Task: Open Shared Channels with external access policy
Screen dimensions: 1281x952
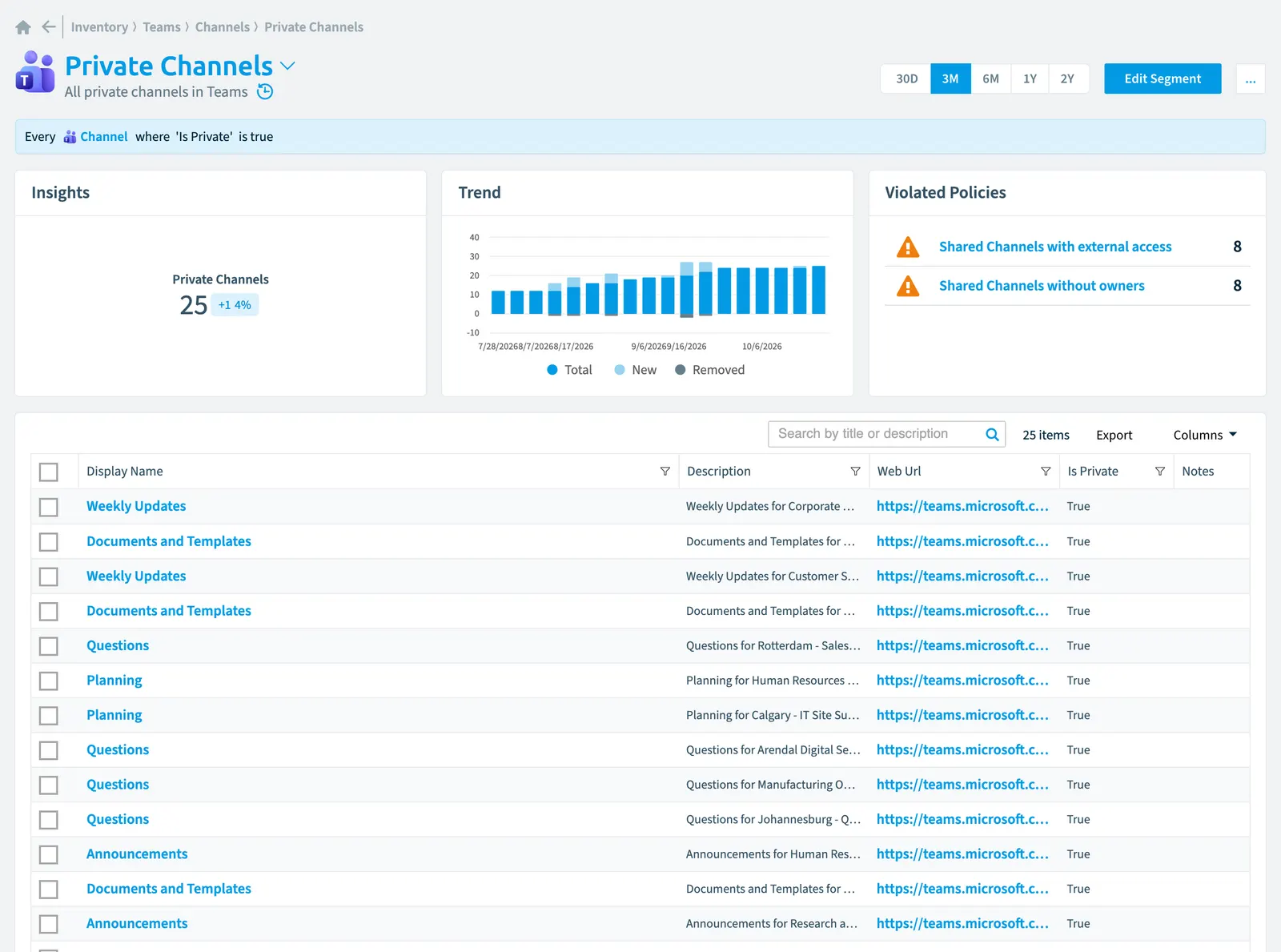Action: point(1055,247)
